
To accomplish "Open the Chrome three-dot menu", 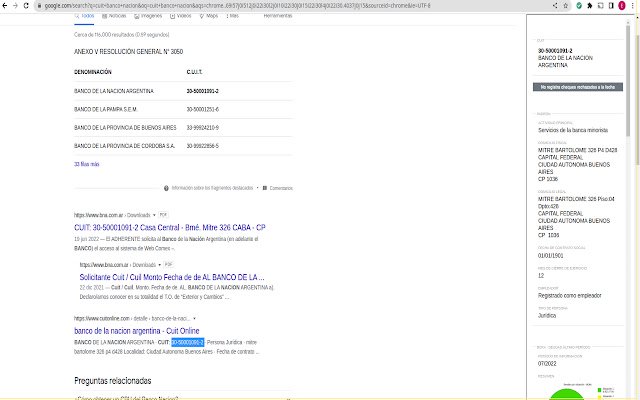I will pyautogui.click(x=633, y=6).
